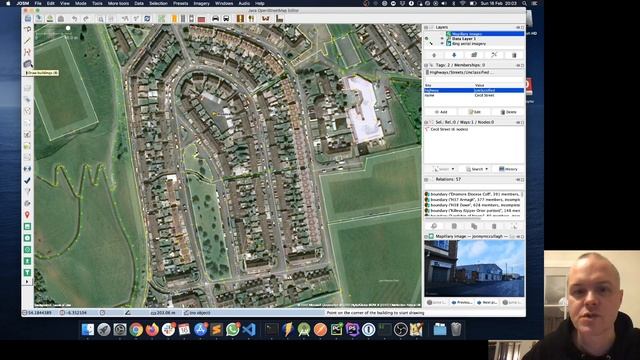Select the boundary Dromore Diocese relation row
Screen dimensions: 640x360
click(x=473, y=194)
